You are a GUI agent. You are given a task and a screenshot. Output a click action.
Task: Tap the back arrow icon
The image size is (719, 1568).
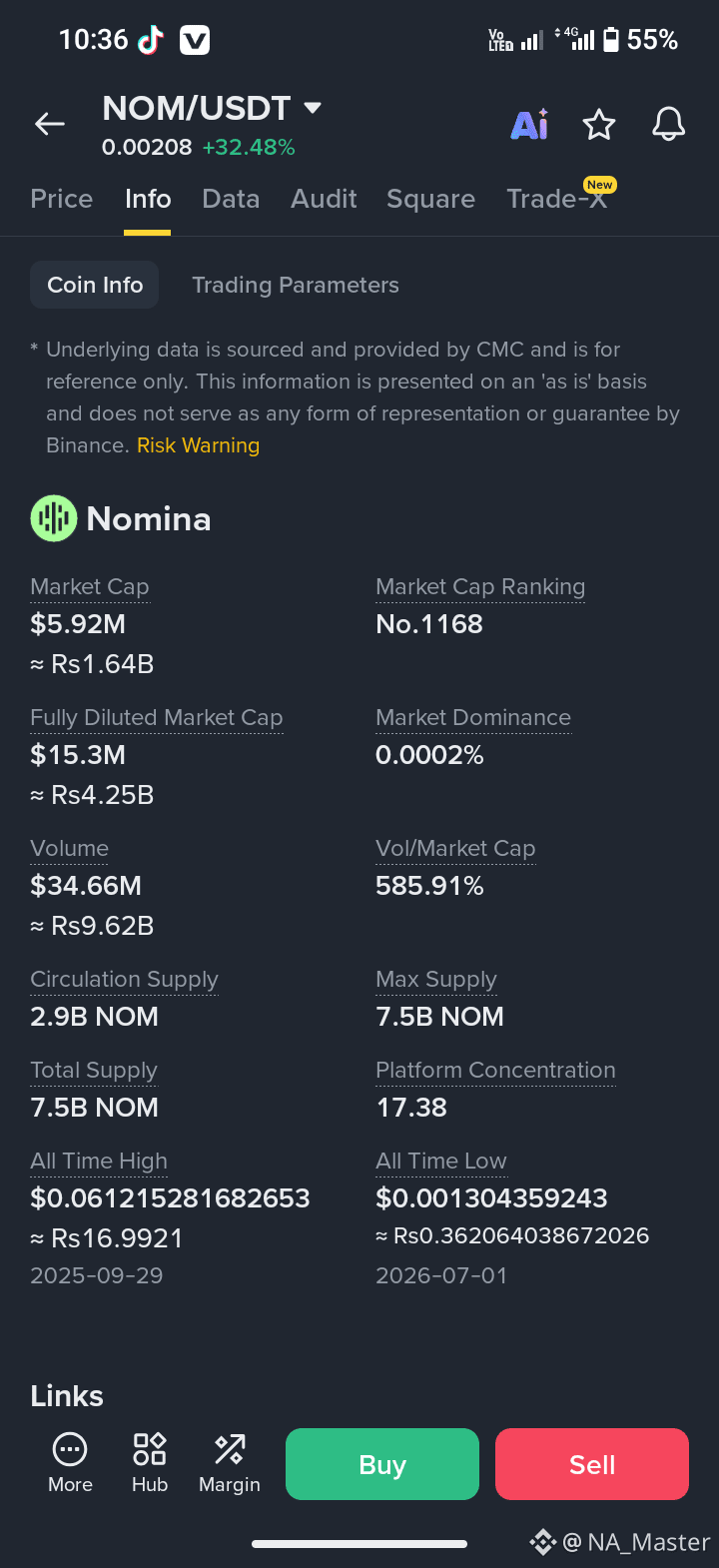coord(50,124)
